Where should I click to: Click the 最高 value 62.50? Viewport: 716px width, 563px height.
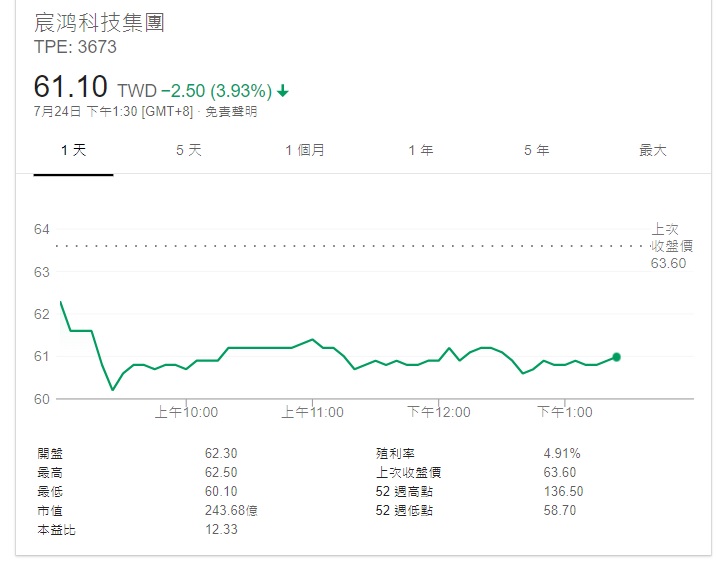[221, 473]
